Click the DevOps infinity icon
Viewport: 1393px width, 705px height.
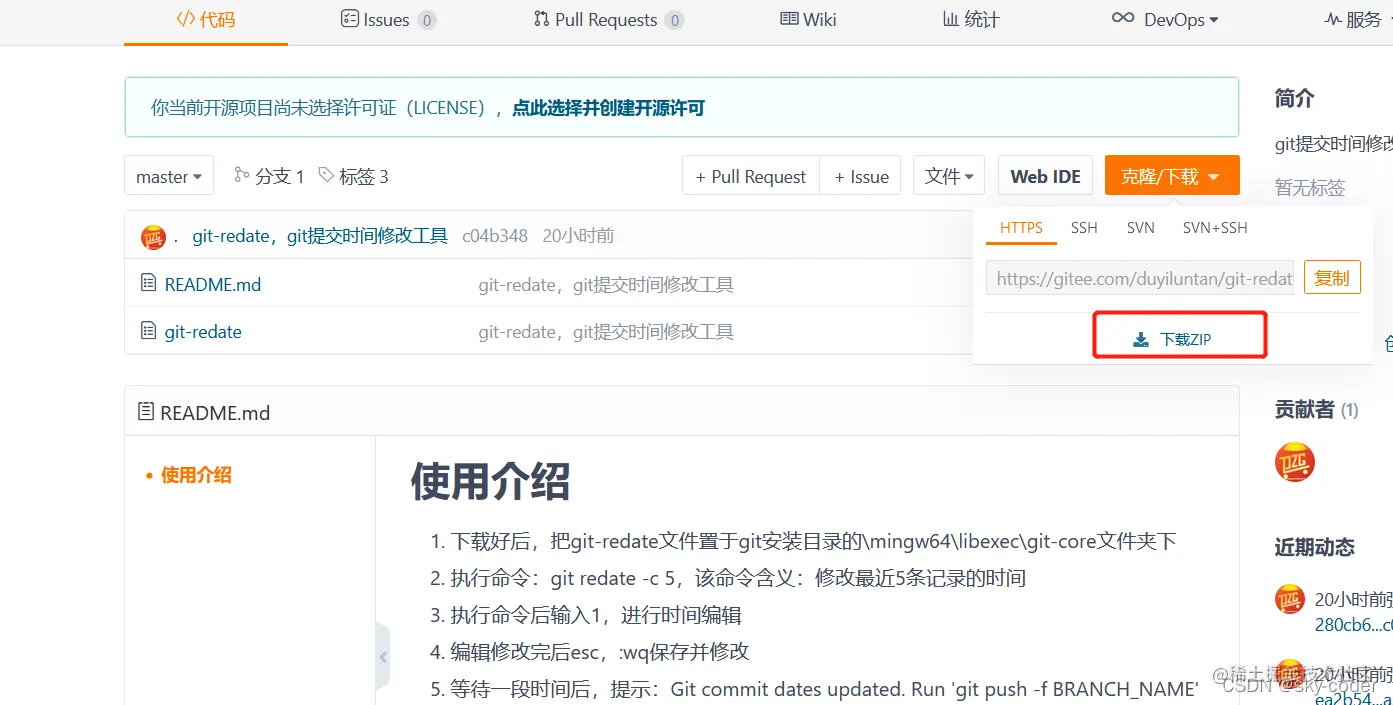click(1123, 18)
